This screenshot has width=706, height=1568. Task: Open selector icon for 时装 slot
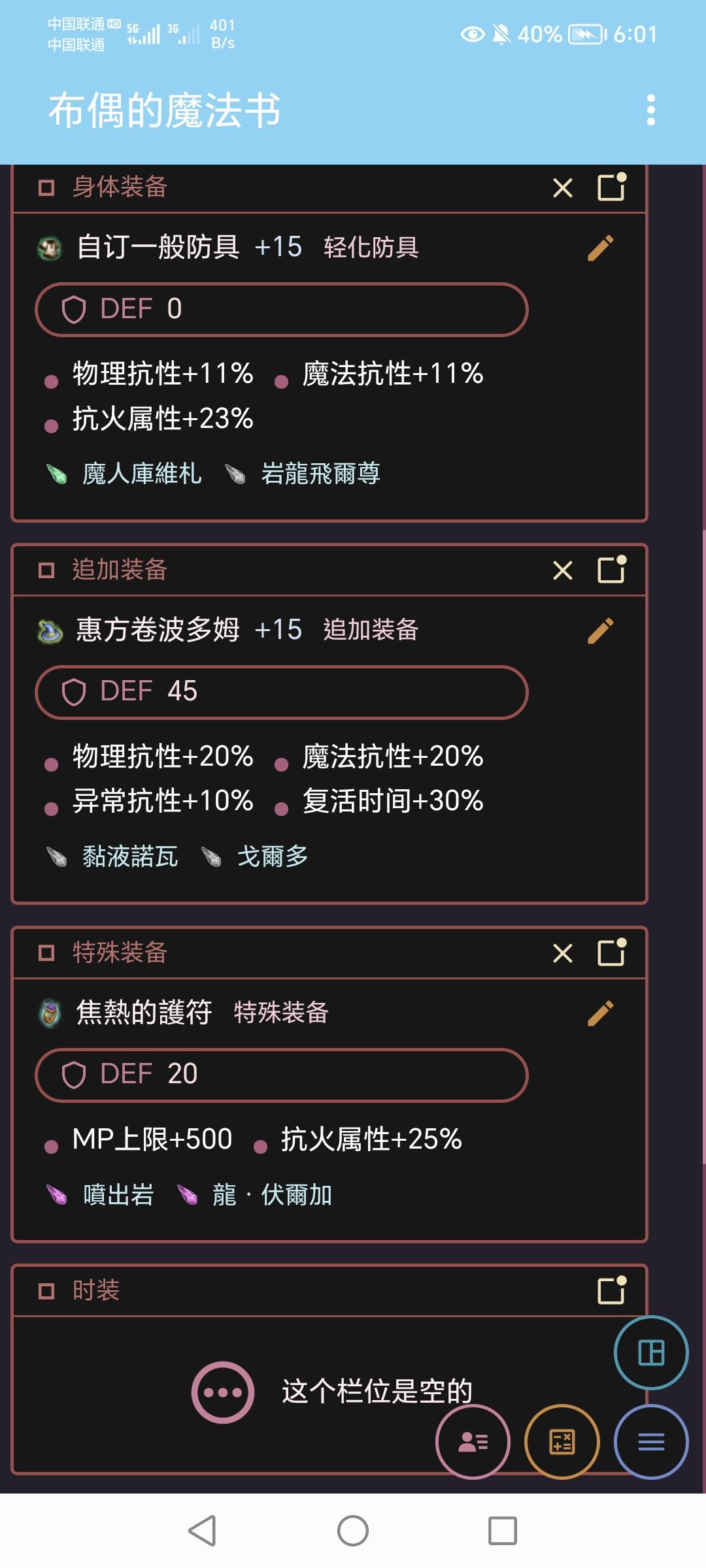point(613,1290)
